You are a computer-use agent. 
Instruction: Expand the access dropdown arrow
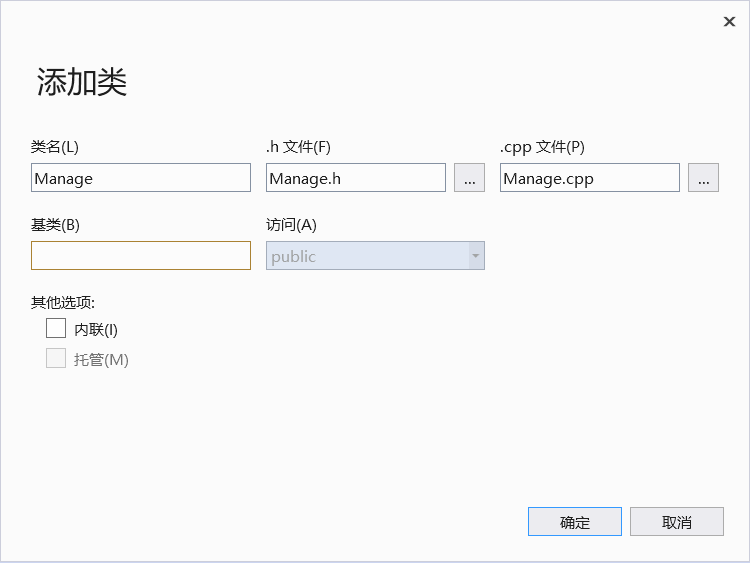pyautogui.click(x=476, y=256)
